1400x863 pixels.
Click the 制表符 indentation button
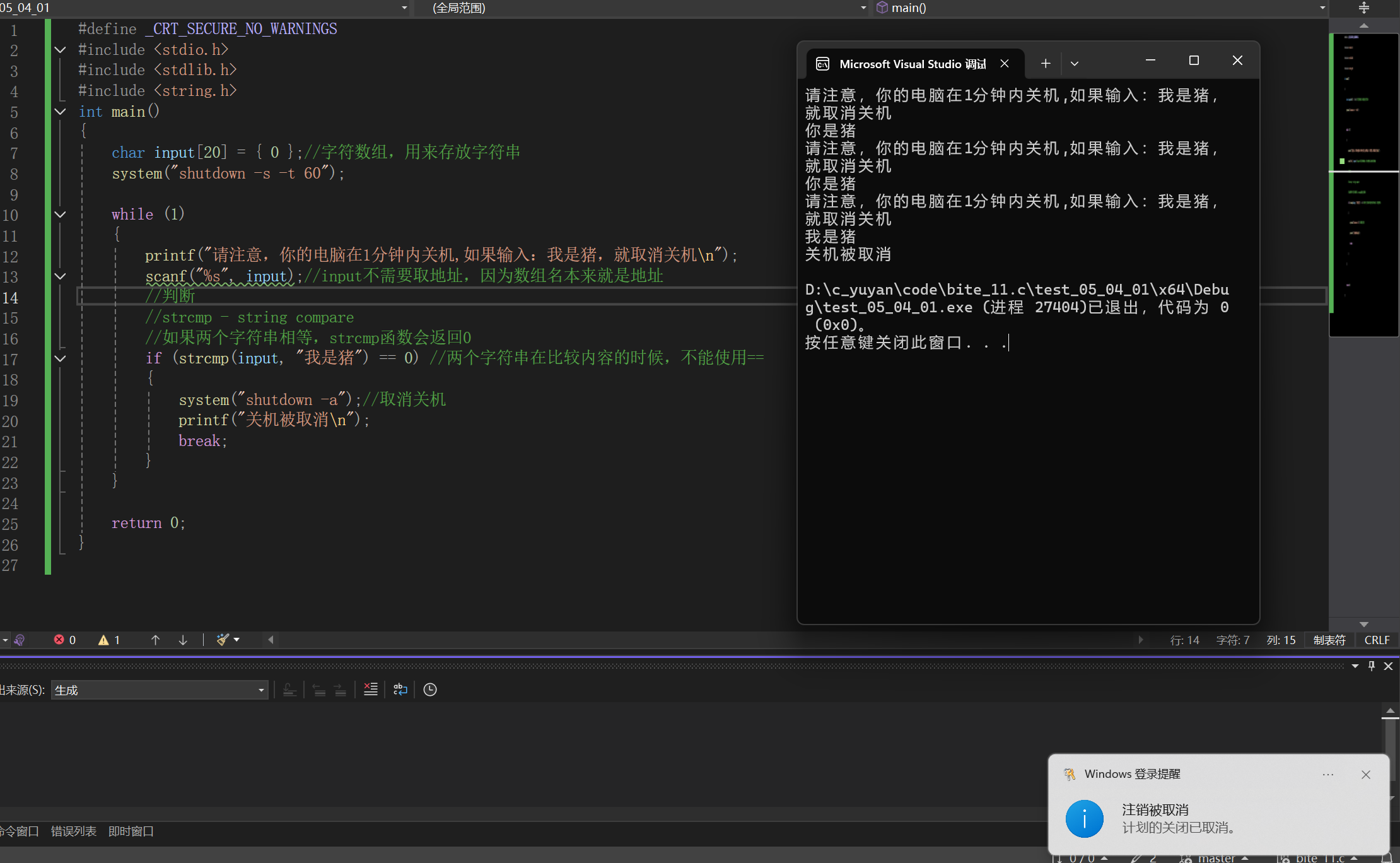pyautogui.click(x=1329, y=640)
